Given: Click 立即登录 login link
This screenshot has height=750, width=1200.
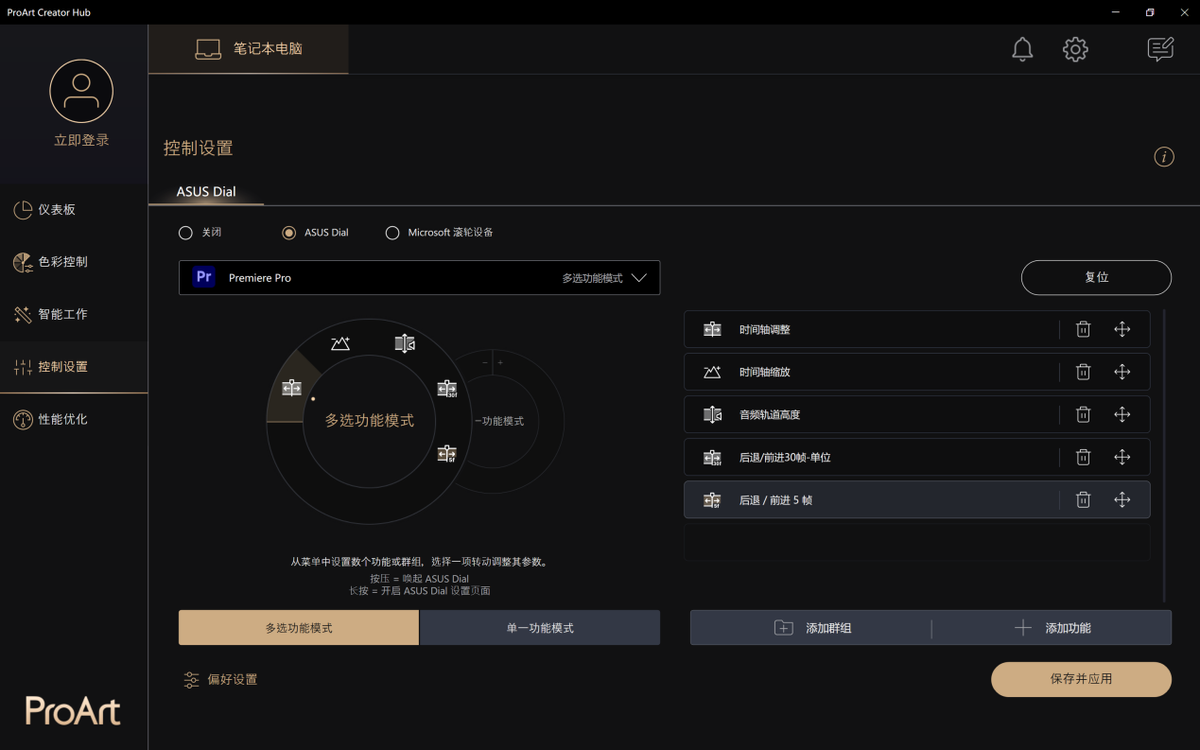Looking at the screenshot, I should 81,140.
